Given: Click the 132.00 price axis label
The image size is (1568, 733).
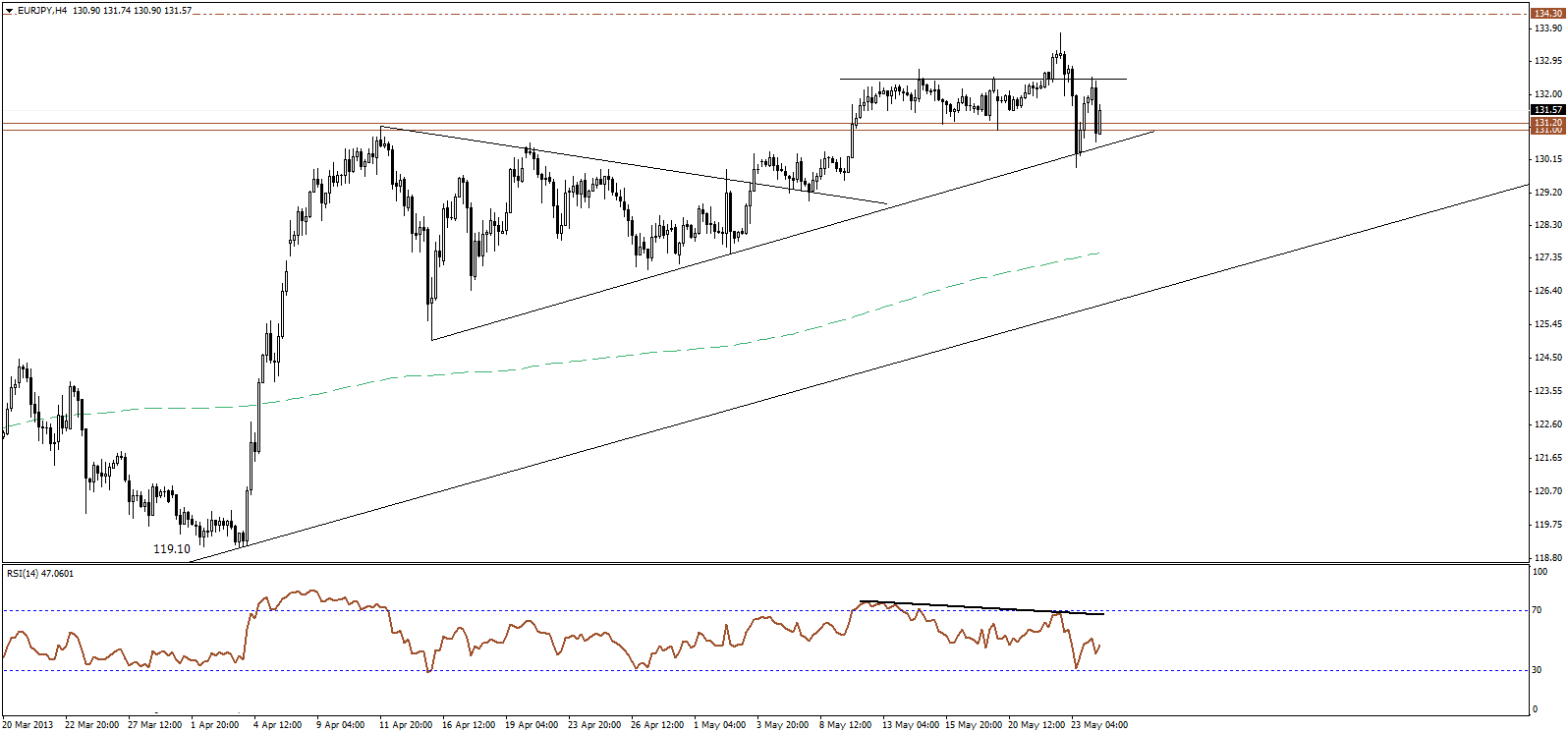Looking at the screenshot, I should pos(1547,94).
